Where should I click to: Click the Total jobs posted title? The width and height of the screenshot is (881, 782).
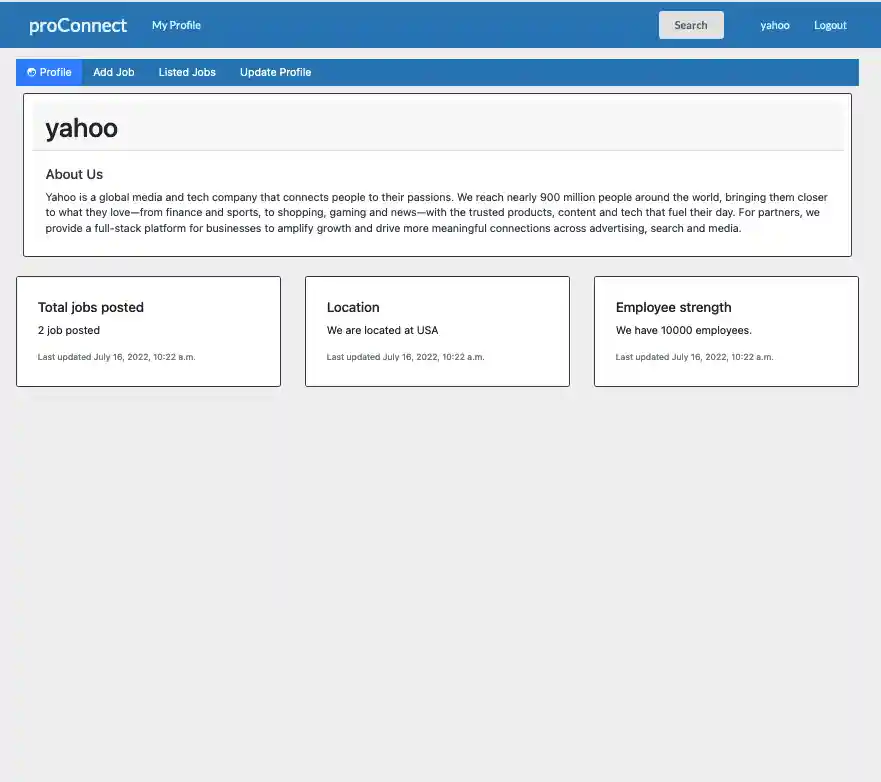pyautogui.click(x=90, y=307)
